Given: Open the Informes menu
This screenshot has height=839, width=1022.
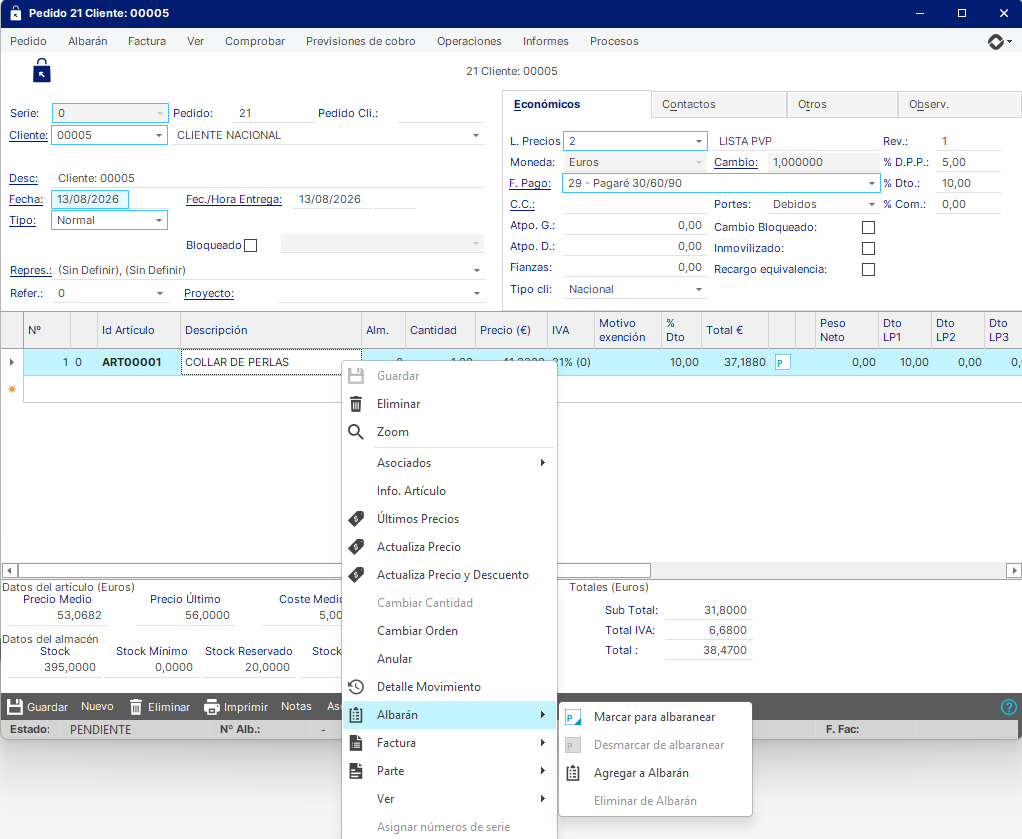Looking at the screenshot, I should tap(546, 41).
